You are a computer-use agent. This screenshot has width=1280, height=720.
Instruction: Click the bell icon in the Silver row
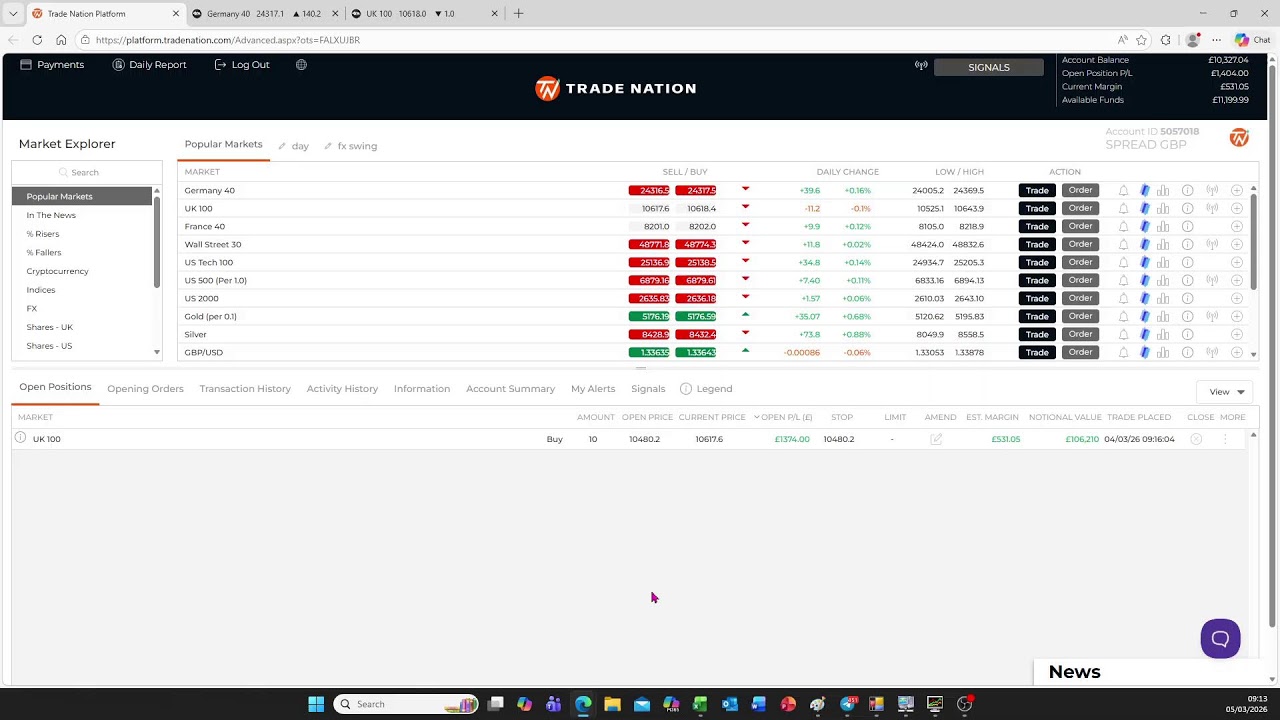tap(1123, 334)
